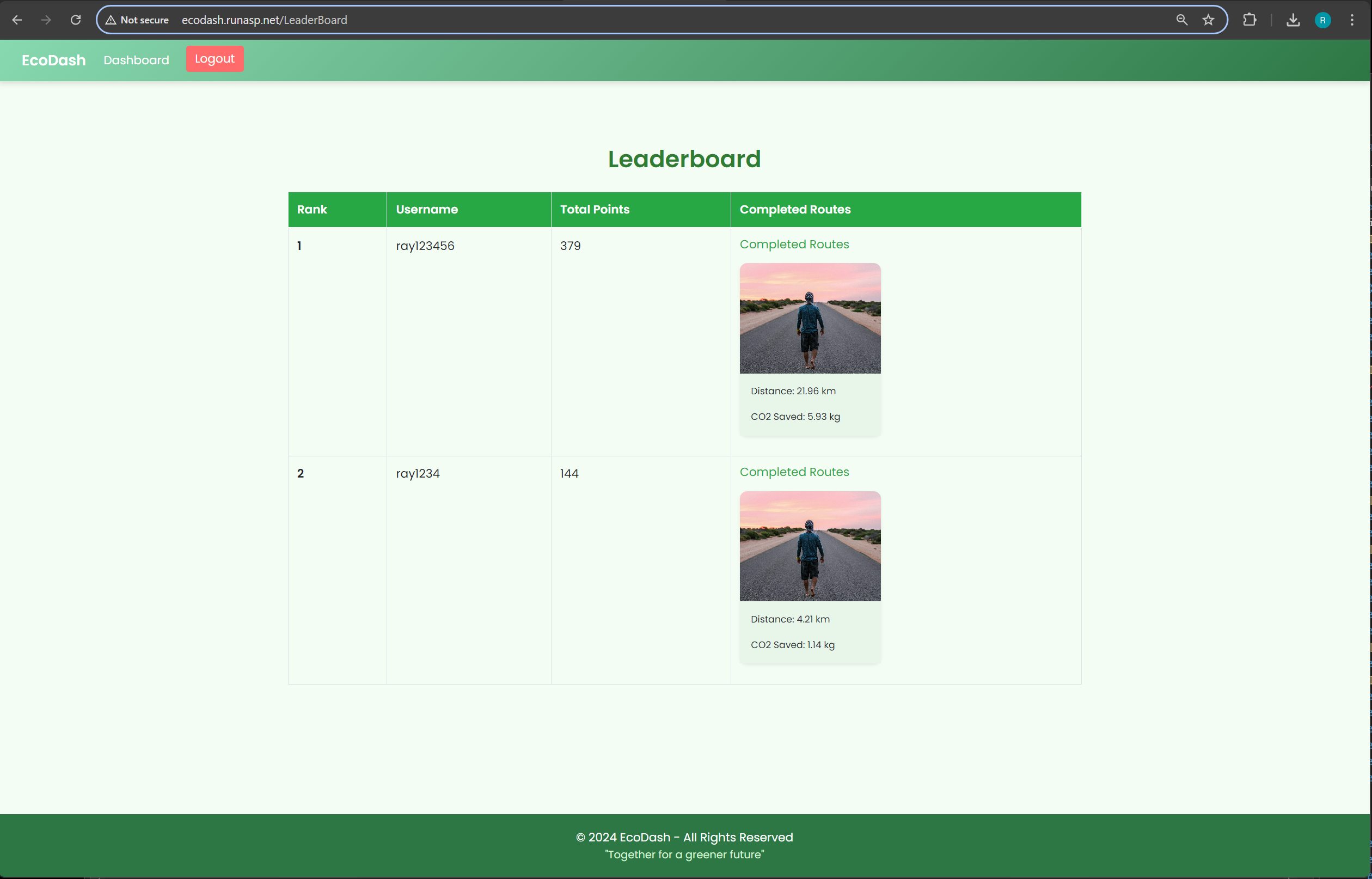Open the zoom magnifier in the address bar

(1181, 20)
